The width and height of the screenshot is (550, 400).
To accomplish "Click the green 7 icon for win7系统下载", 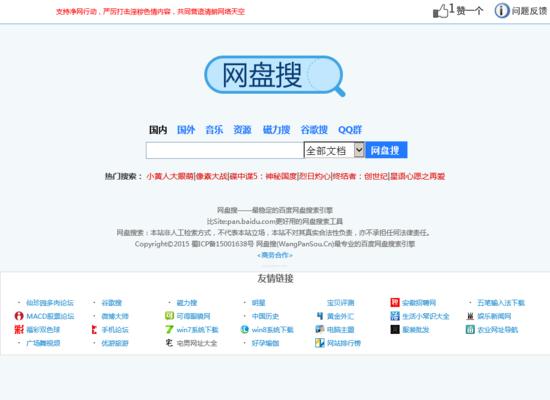I will click(169, 329).
